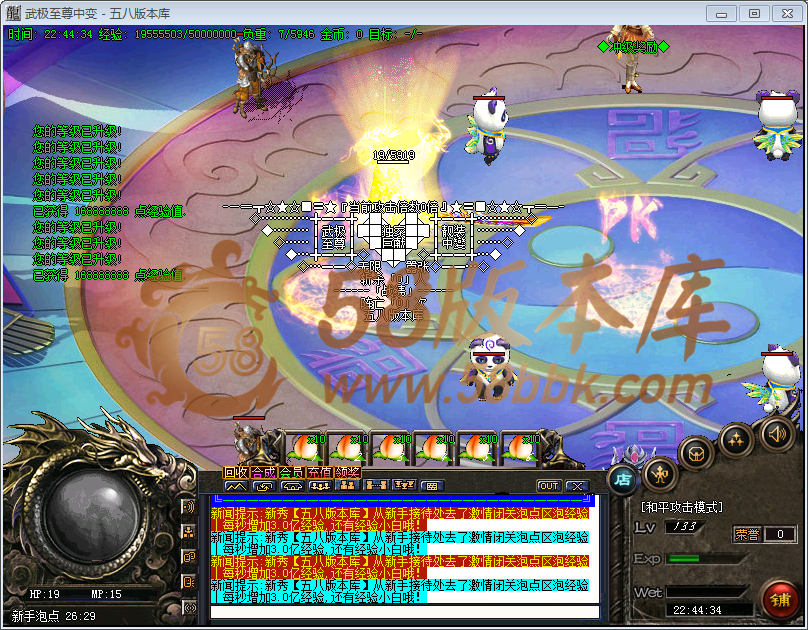This screenshot has height=630, width=808.
Task: Click the green Exp progress bar
Action: coord(706,559)
